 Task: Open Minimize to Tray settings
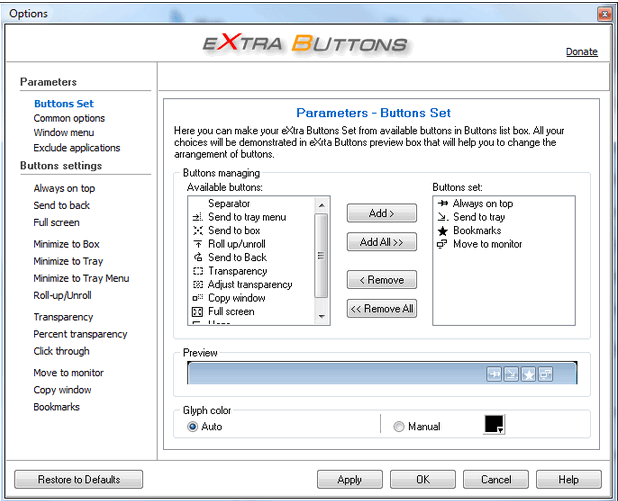(68, 261)
